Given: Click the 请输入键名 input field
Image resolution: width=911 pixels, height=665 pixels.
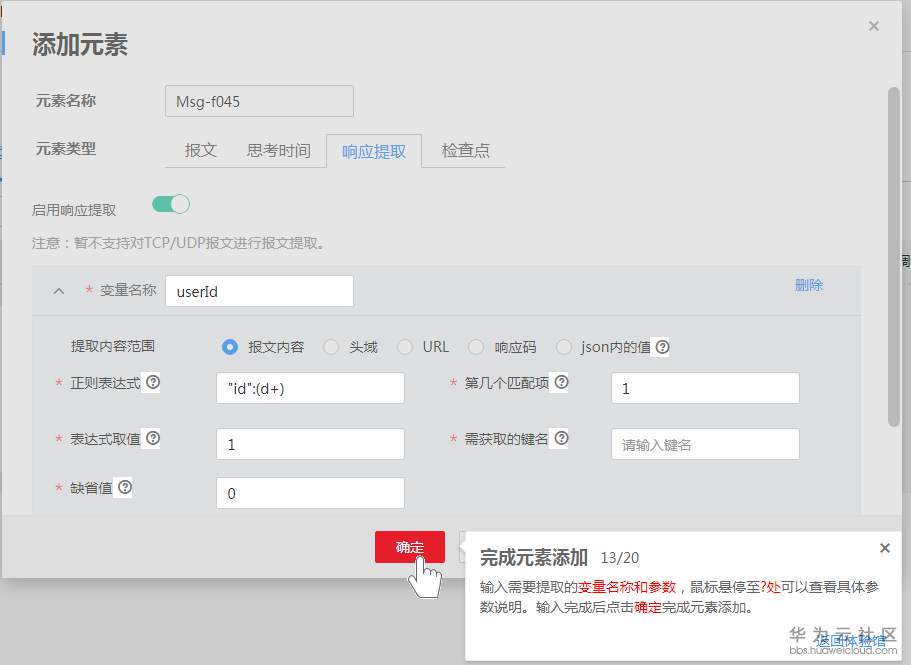Looking at the screenshot, I should coord(705,444).
